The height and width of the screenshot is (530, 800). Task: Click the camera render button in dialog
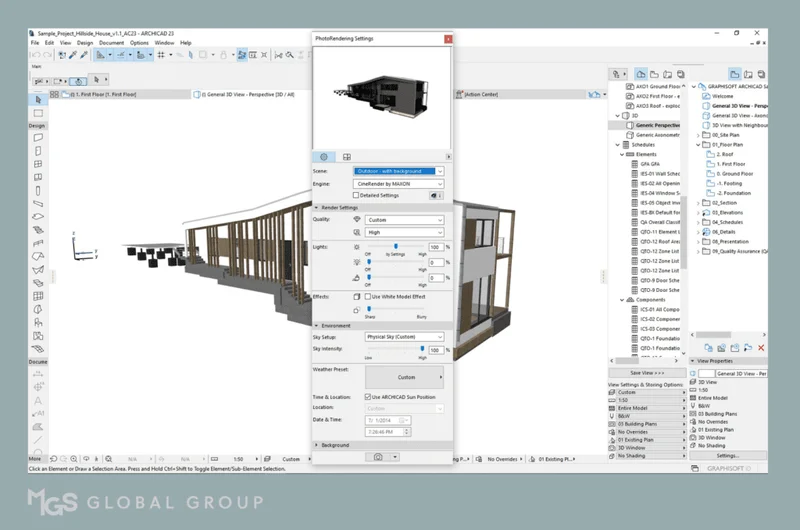379,457
